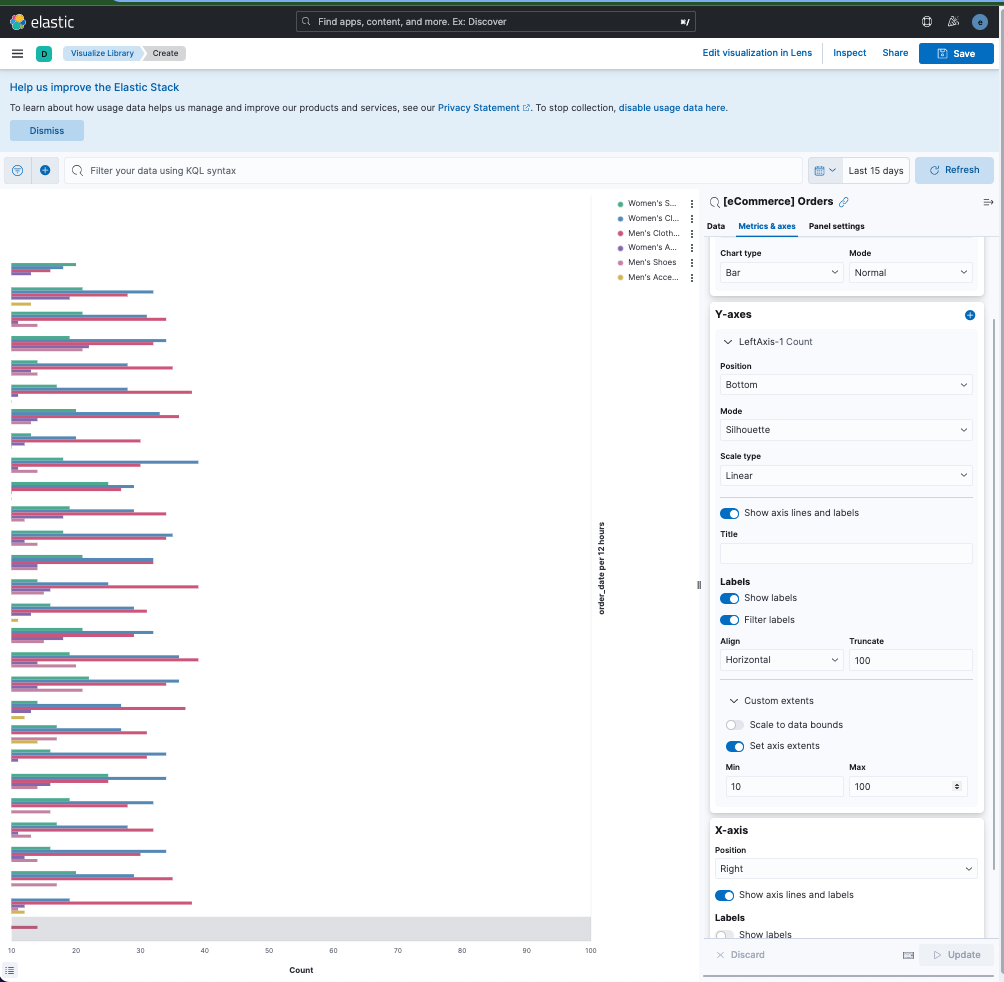Viewport: 1004px width, 982px height.
Task: Click the Refresh button
Action: [x=954, y=170]
